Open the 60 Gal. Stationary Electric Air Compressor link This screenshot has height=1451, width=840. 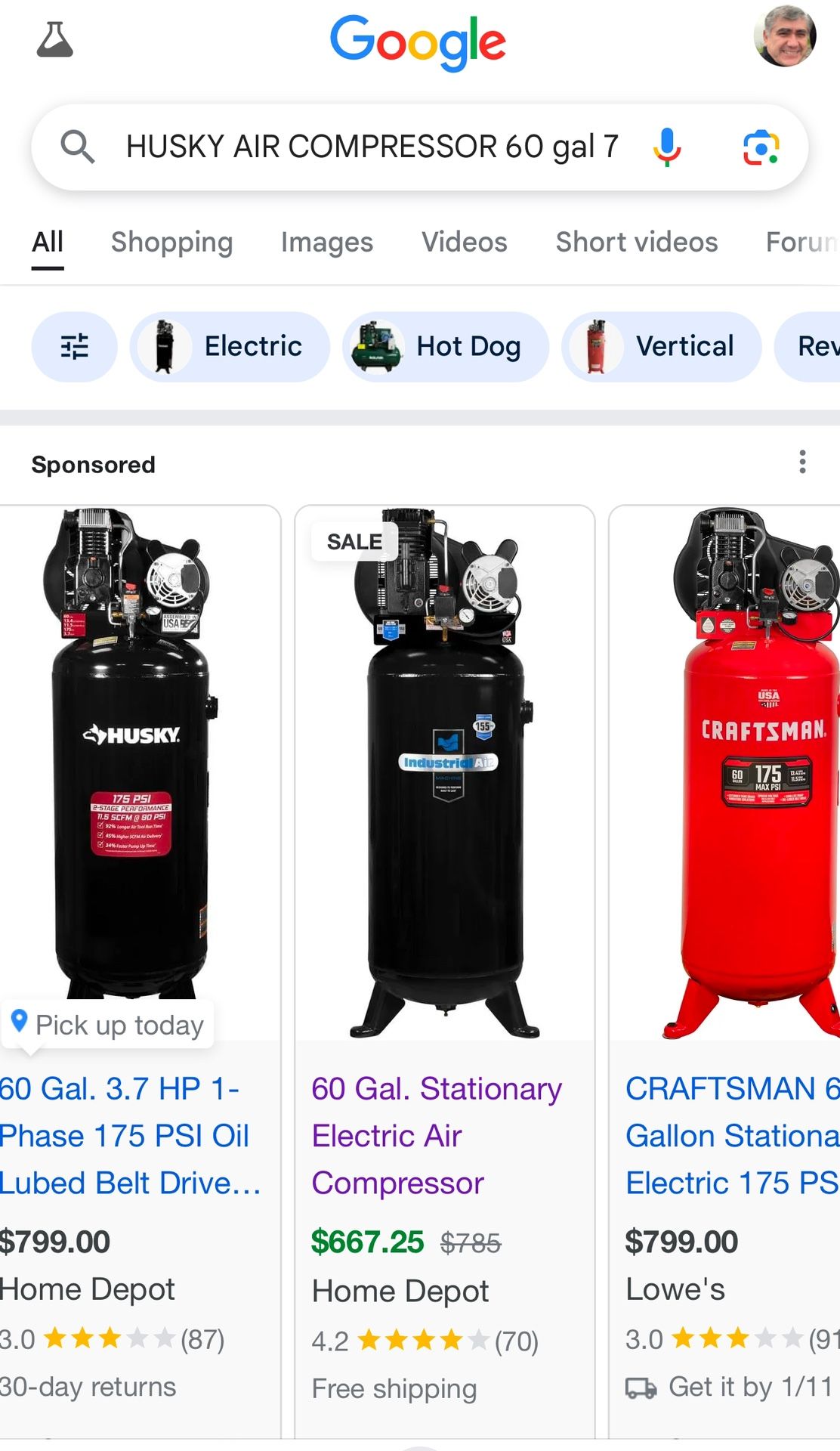tap(437, 1136)
